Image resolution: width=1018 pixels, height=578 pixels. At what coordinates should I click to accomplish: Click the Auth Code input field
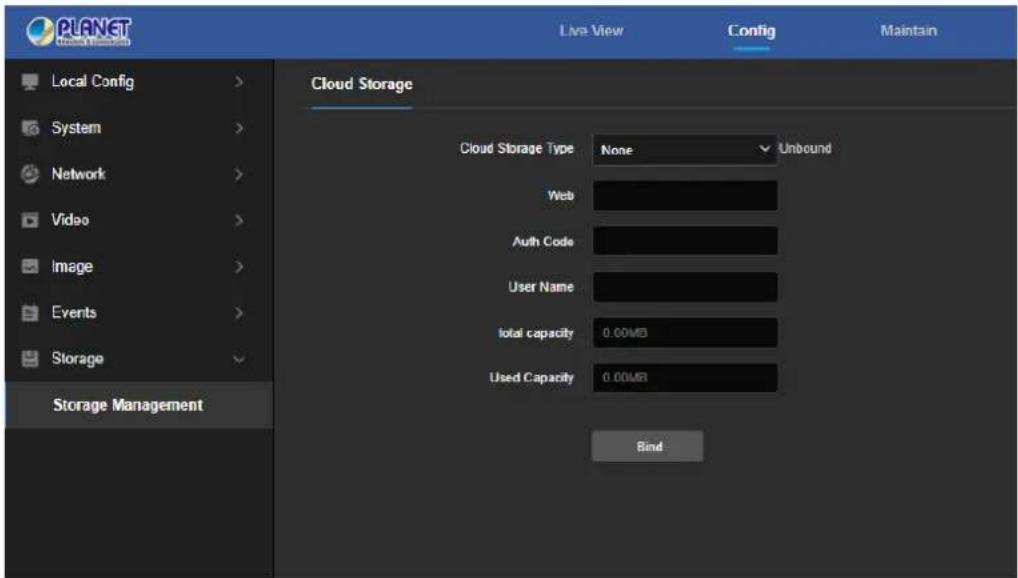tap(685, 241)
